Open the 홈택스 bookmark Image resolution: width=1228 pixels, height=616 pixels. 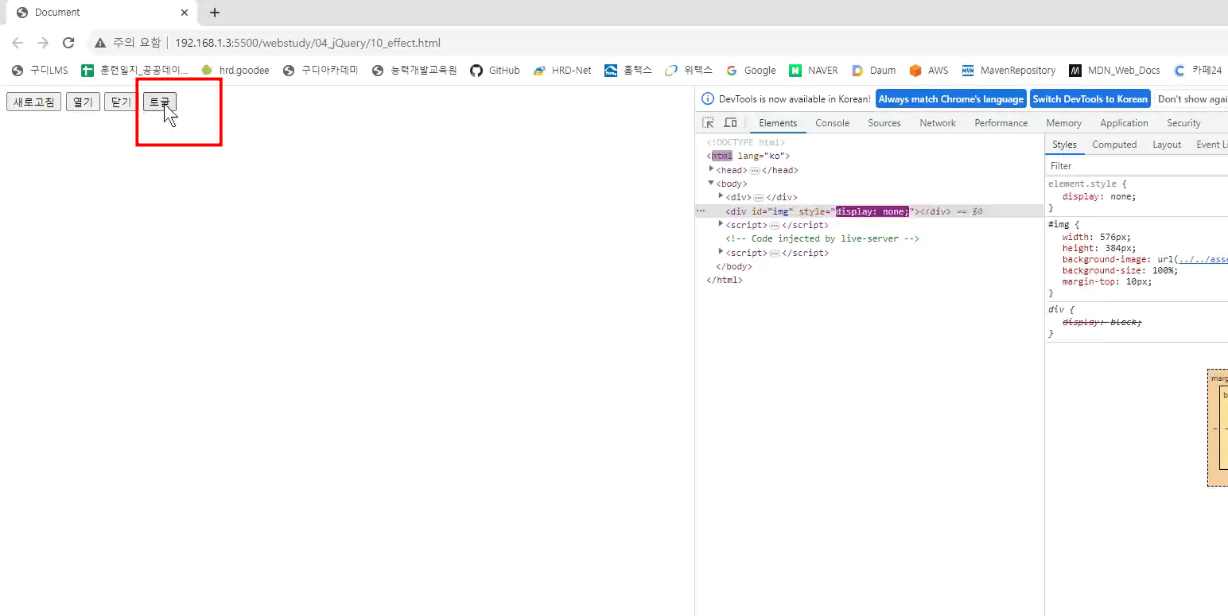tap(628, 71)
